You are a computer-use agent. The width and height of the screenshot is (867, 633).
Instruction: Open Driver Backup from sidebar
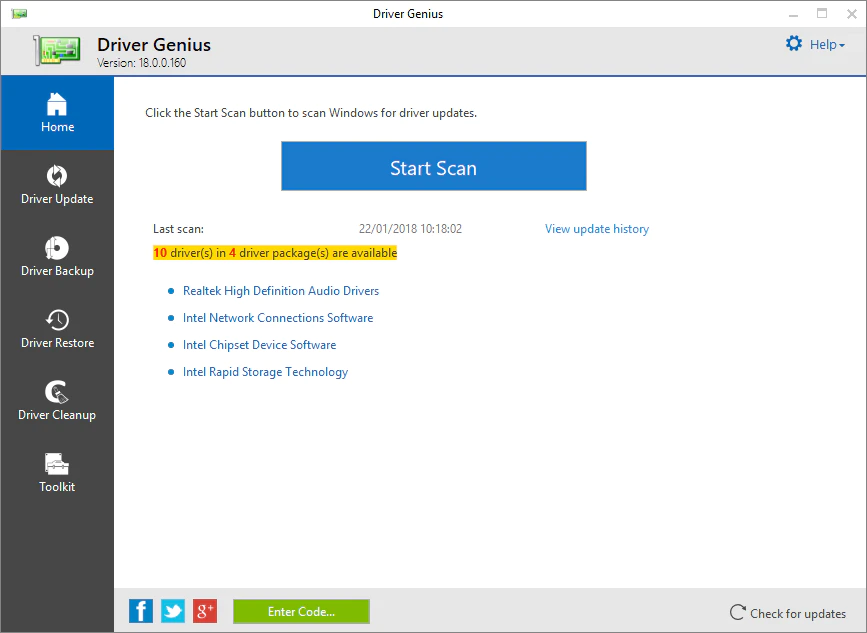(57, 257)
